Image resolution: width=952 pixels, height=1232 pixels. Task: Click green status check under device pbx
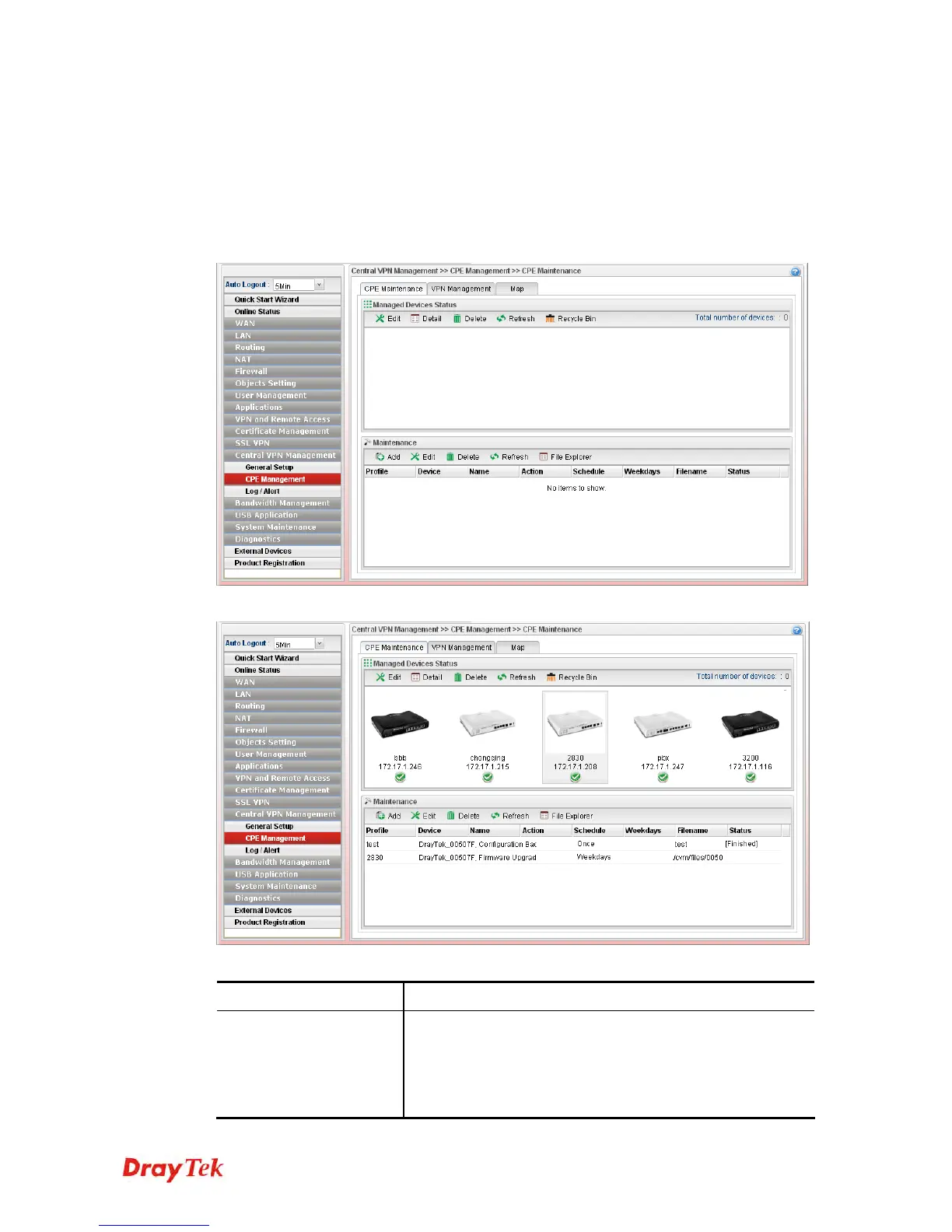(663, 777)
